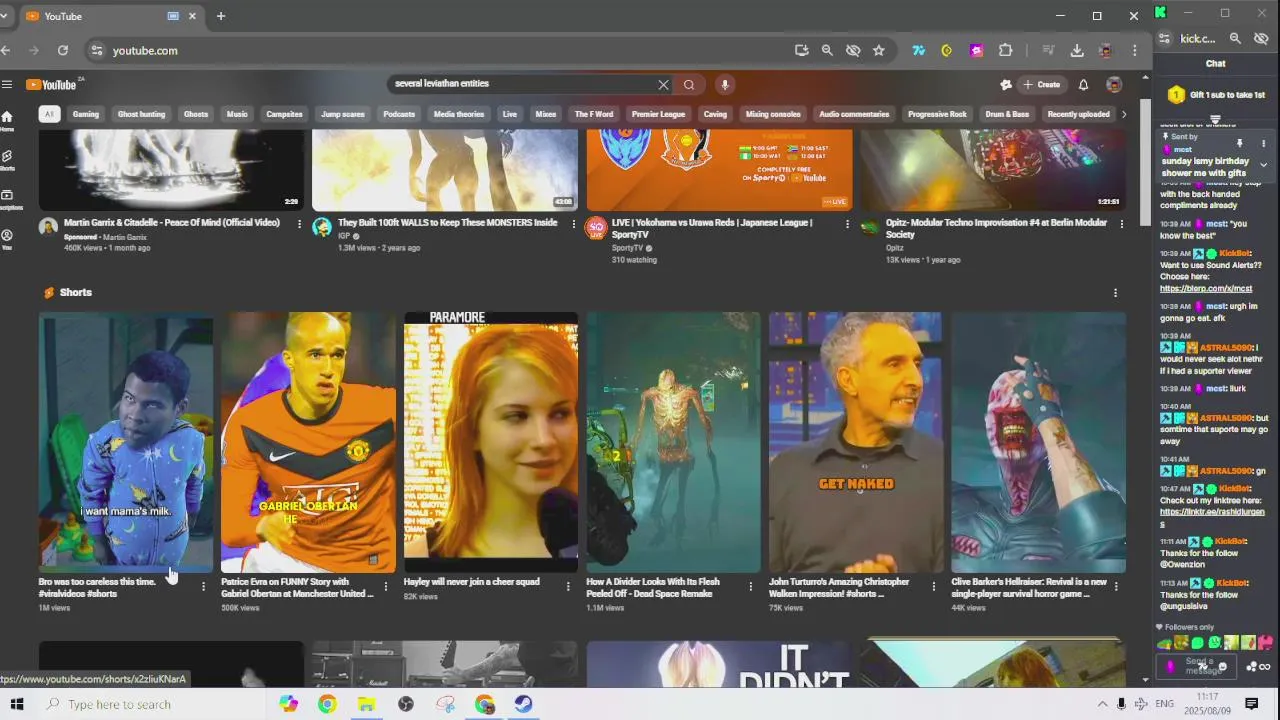Open the Chrome tab search dropdown
The height and width of the screenshot is (720, 1280).
(x=4, y=16)
